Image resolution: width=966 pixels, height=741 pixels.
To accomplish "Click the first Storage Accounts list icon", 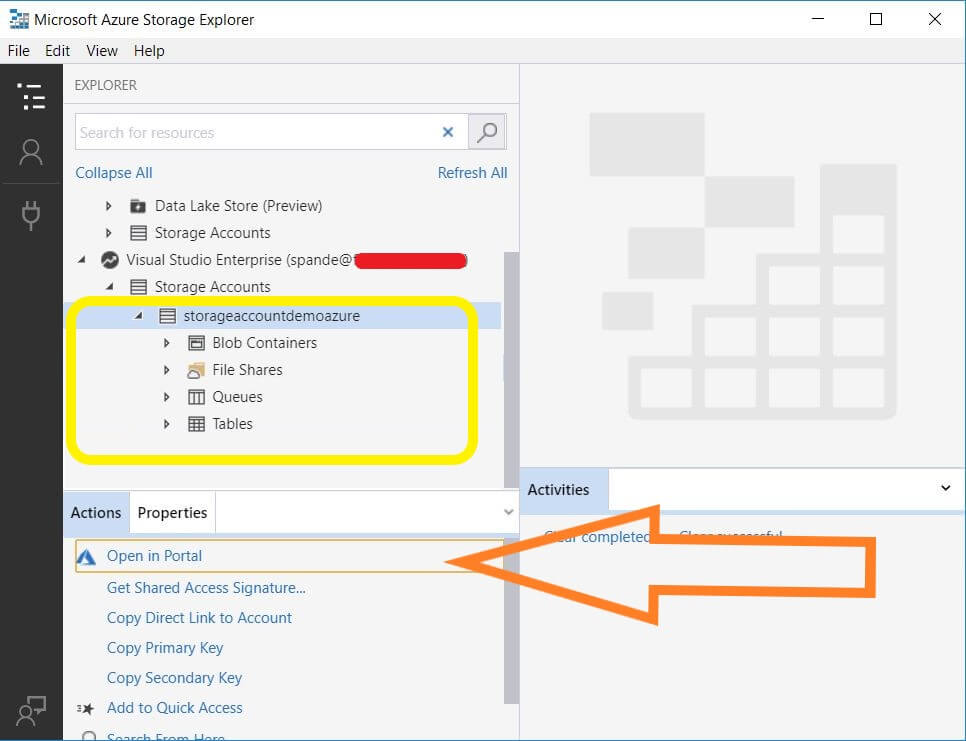I will coord(138,233).
